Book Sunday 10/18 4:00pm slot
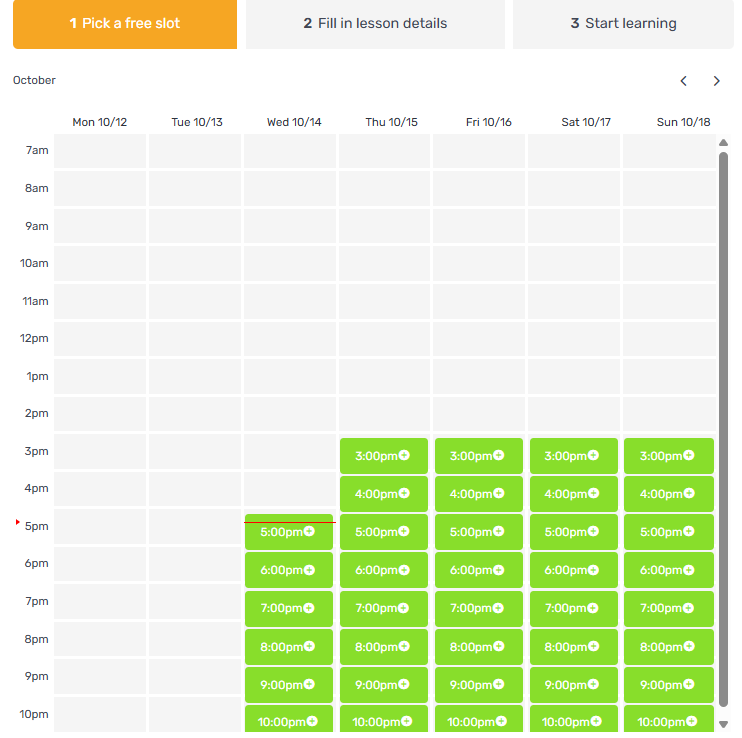Screen dimensions: 742x738 point(669,494)
